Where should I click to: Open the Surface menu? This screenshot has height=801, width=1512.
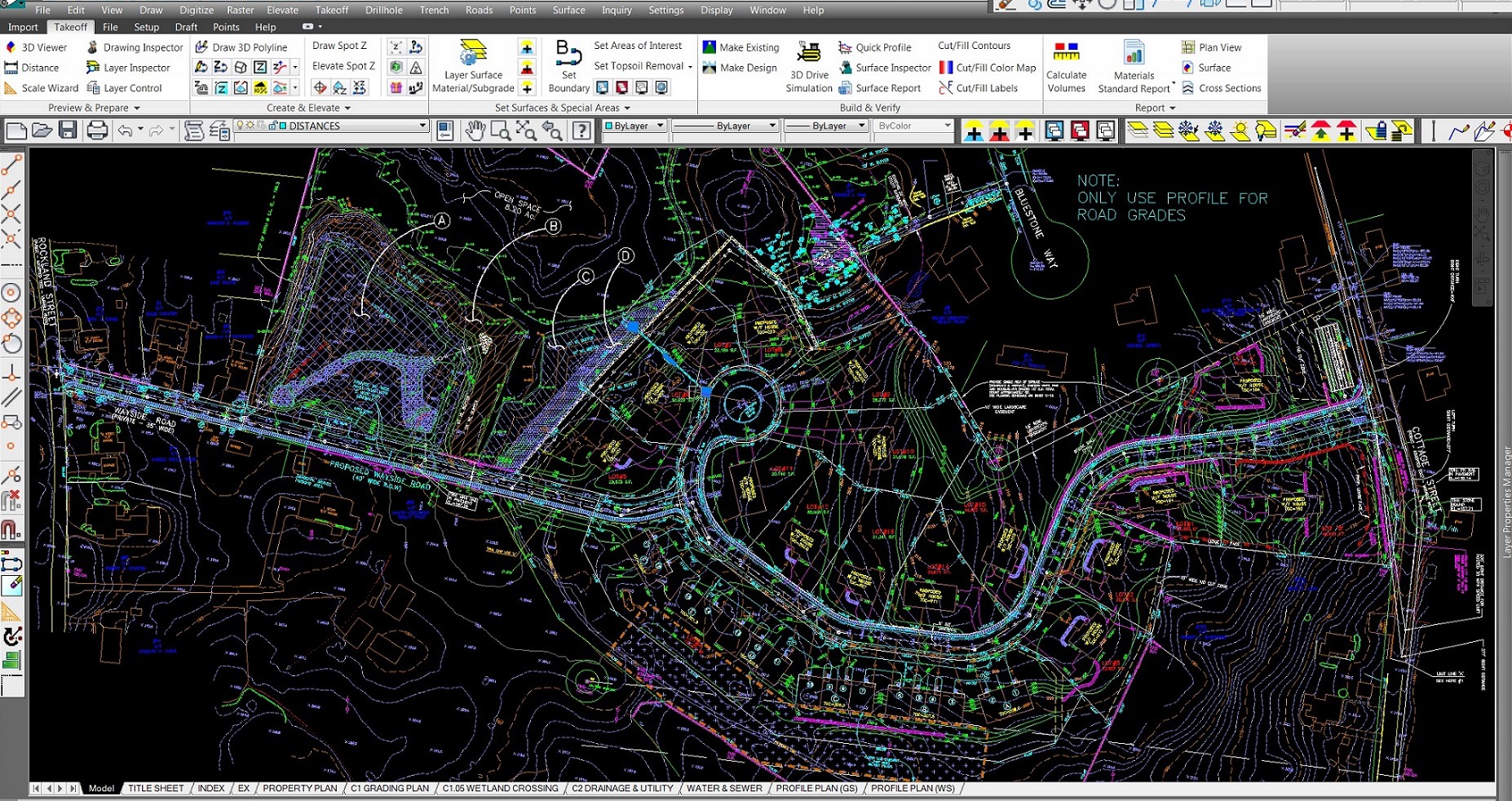[x=568, y=10]
